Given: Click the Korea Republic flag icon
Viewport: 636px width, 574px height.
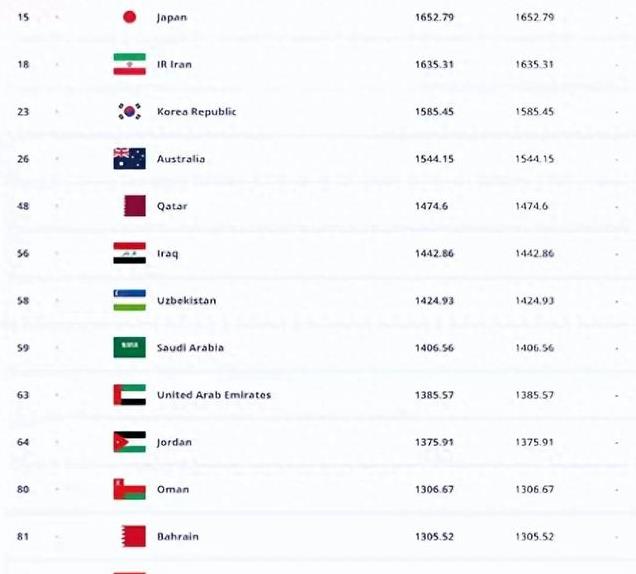Looking at the screenshot, I should [x=129, y=112].
